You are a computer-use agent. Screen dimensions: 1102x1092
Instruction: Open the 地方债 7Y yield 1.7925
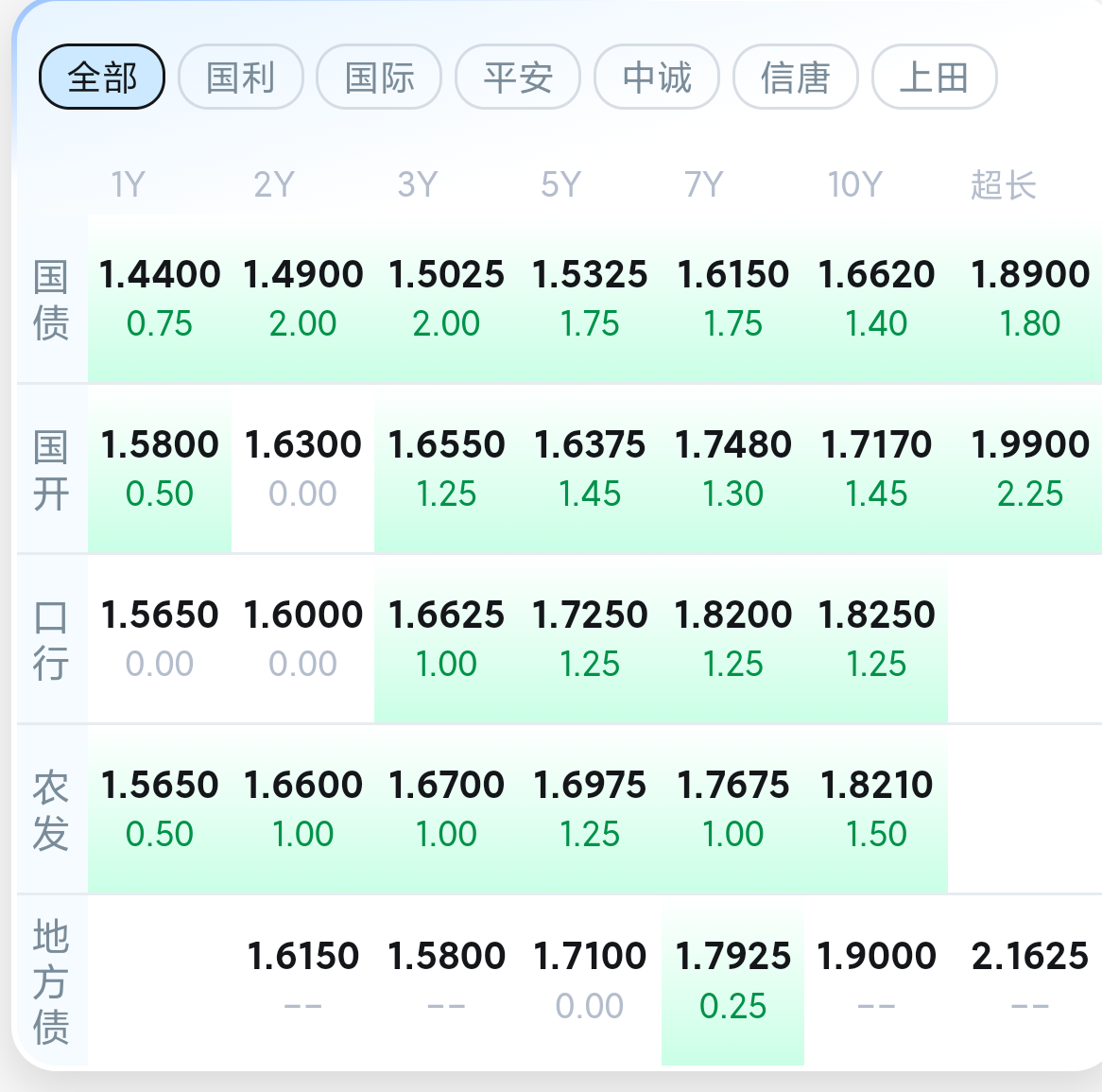coord(733,980)
